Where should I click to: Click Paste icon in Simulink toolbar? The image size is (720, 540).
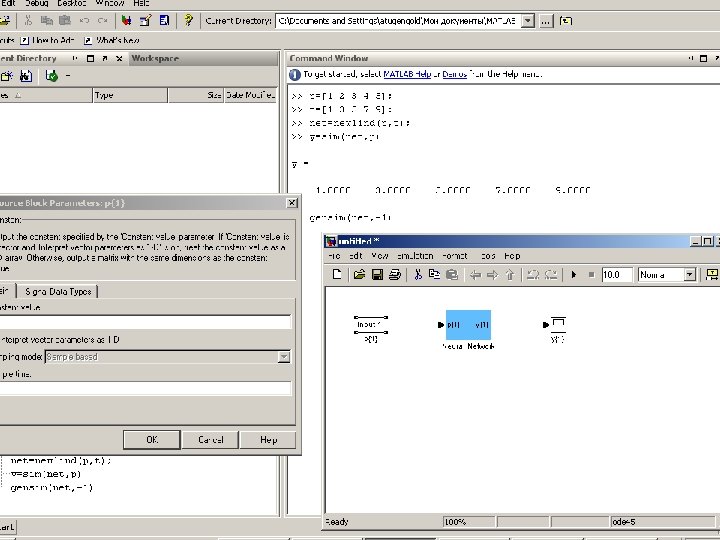coord(452,275)
